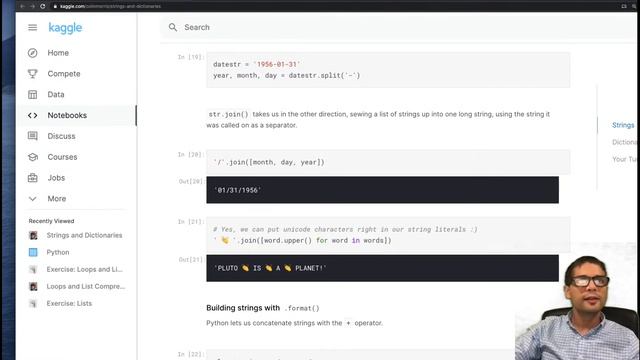Click the Discuss chat icon
640x360 pixels.
[x=33, y=136]
